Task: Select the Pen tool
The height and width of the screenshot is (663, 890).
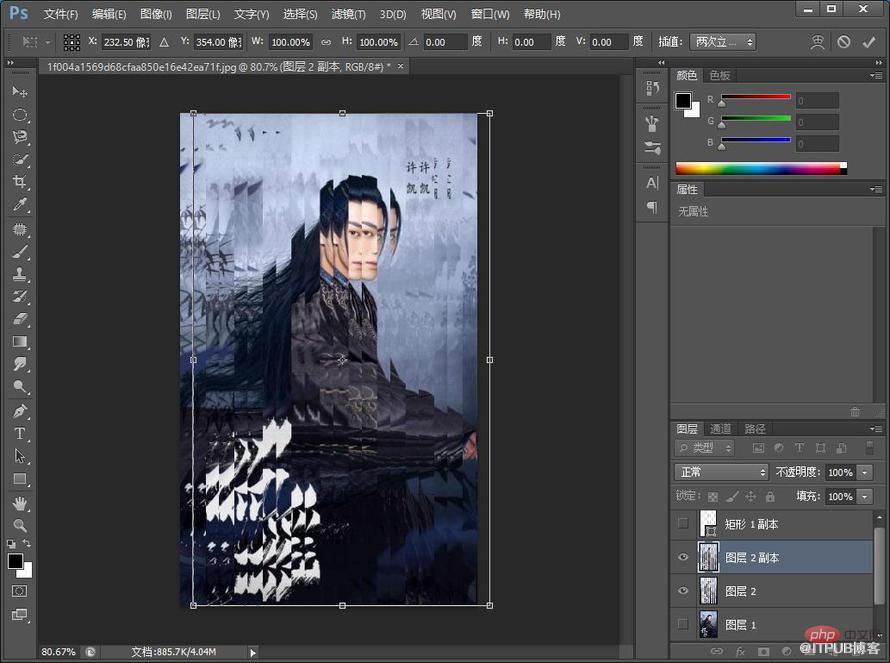Action: pos(20,411)
